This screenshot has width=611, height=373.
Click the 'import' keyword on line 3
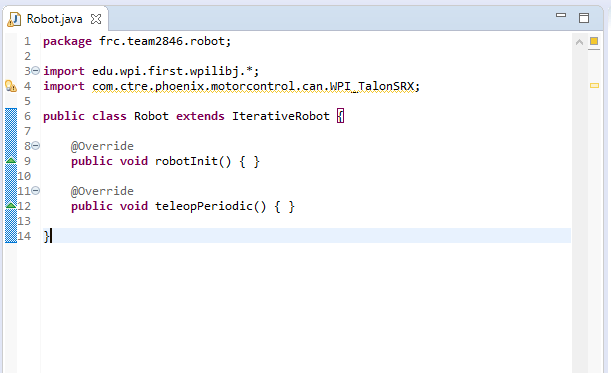[64, 71]
